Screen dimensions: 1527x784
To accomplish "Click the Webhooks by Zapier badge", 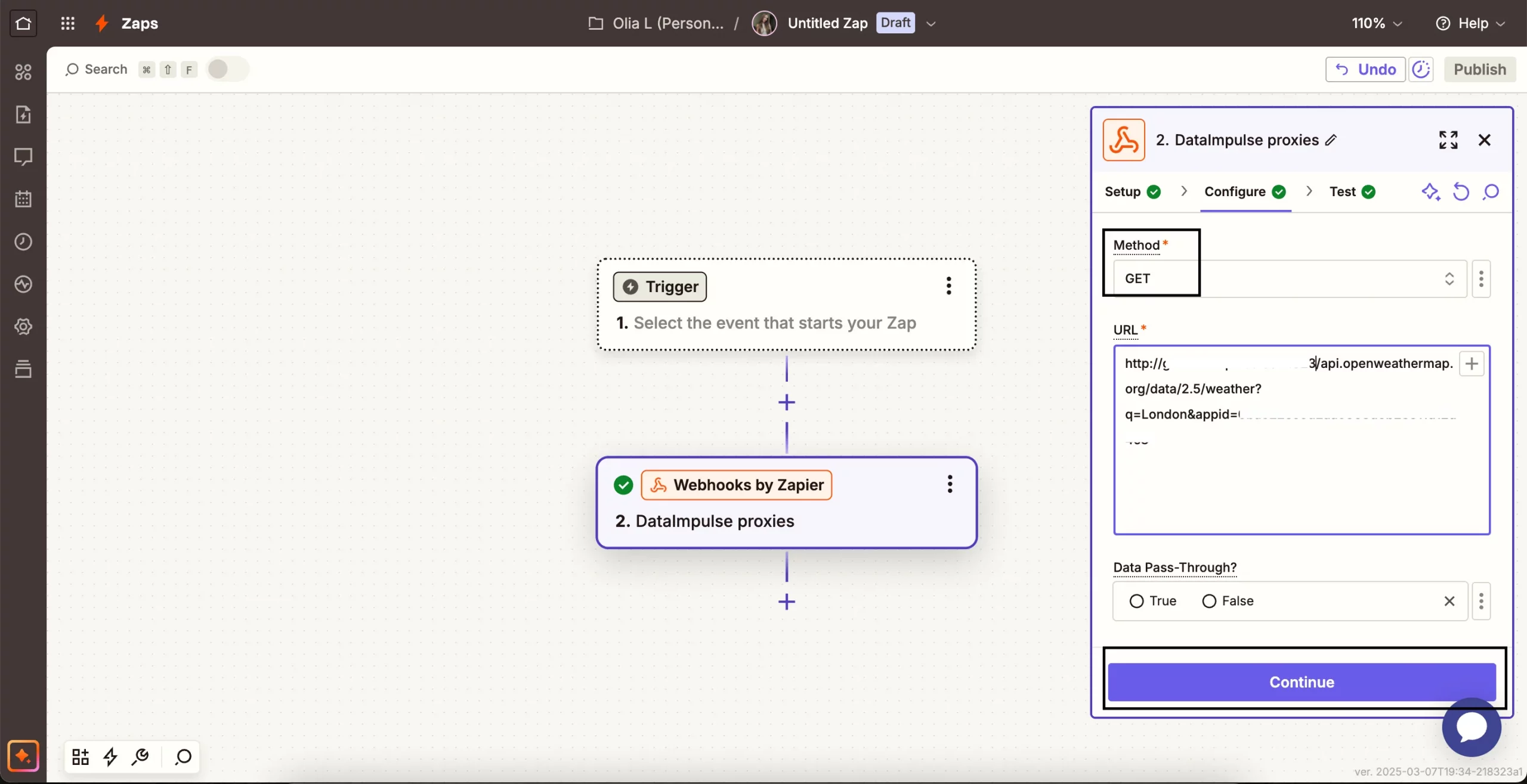I will pos(737,485).
